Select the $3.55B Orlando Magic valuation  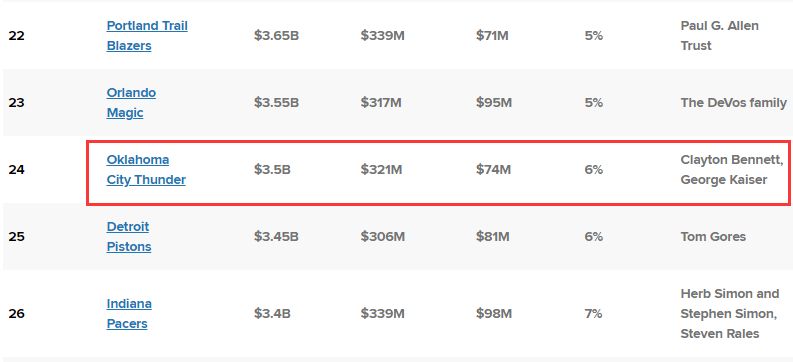click(276, 103)
